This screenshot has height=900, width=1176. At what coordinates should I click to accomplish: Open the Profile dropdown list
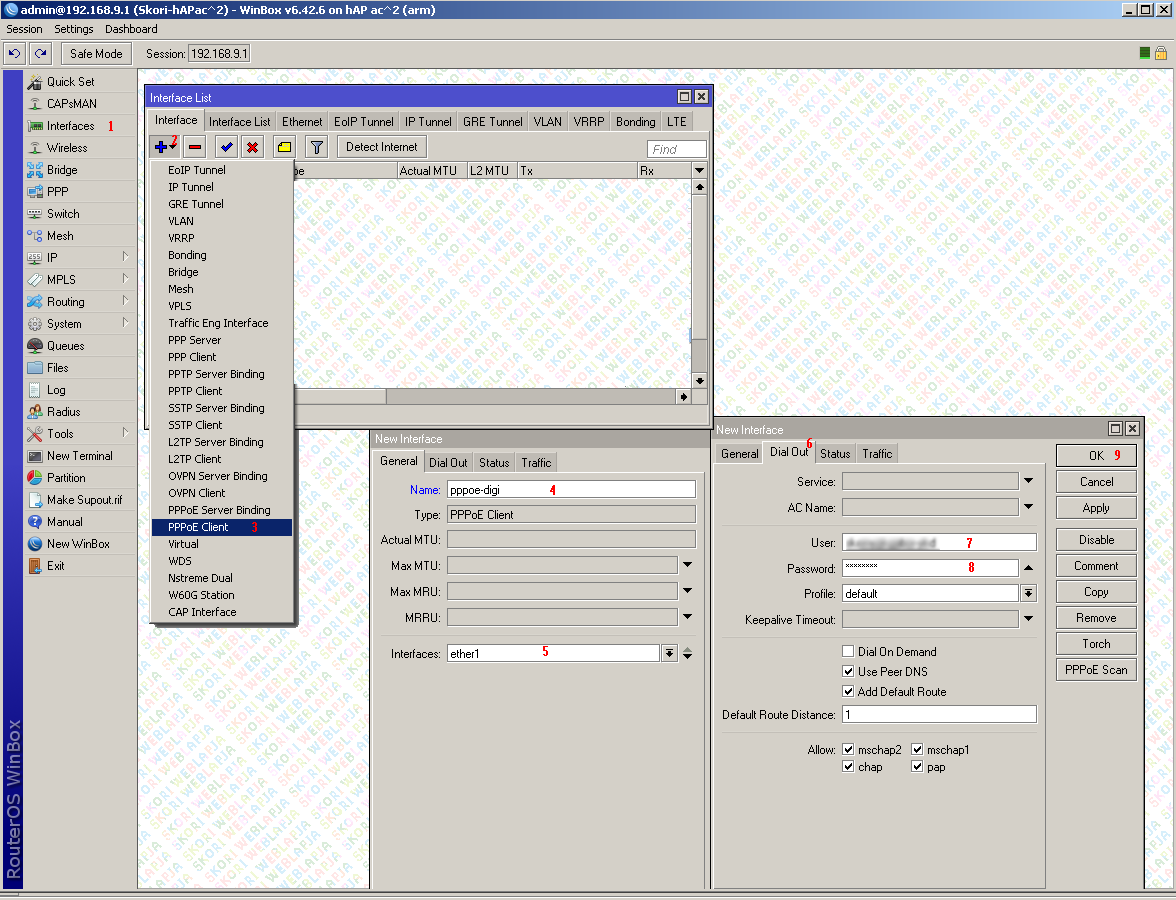pos(1028,593)
